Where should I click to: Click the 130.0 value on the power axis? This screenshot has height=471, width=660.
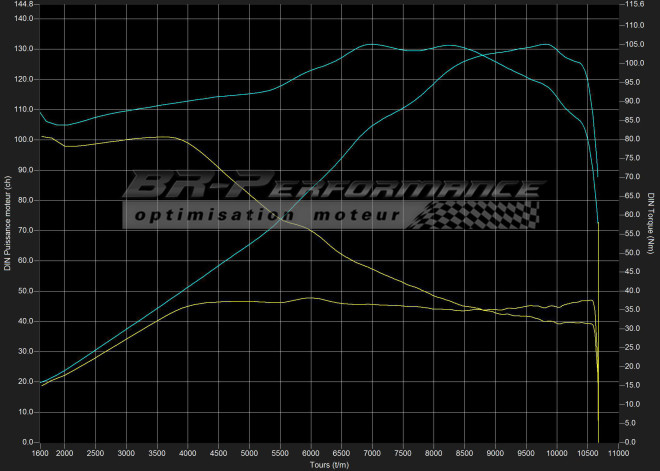point(23,49)
